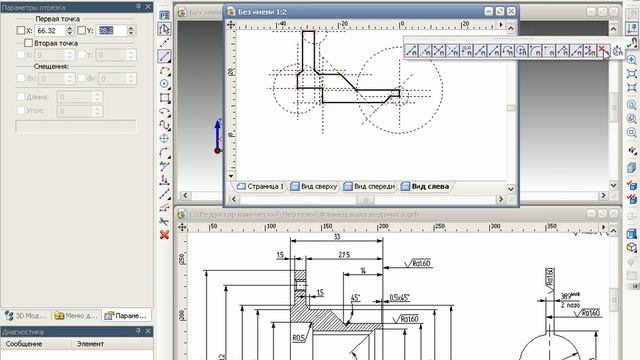Screen dimensions: 640x360
Task: Click the pan cross icon in flange drawing window
Action: 182,227
